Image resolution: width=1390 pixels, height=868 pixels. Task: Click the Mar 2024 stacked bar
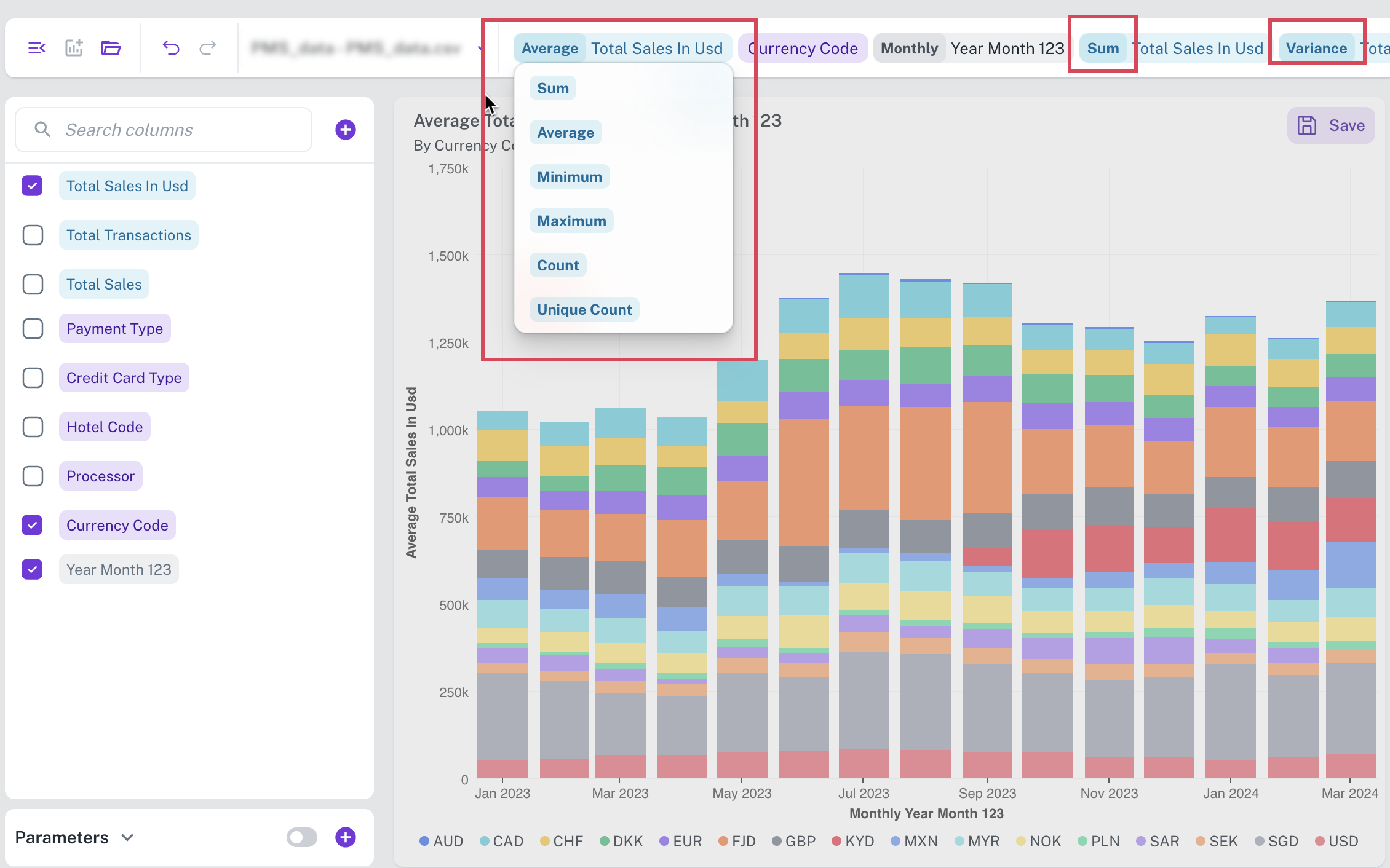[1351, 540]
